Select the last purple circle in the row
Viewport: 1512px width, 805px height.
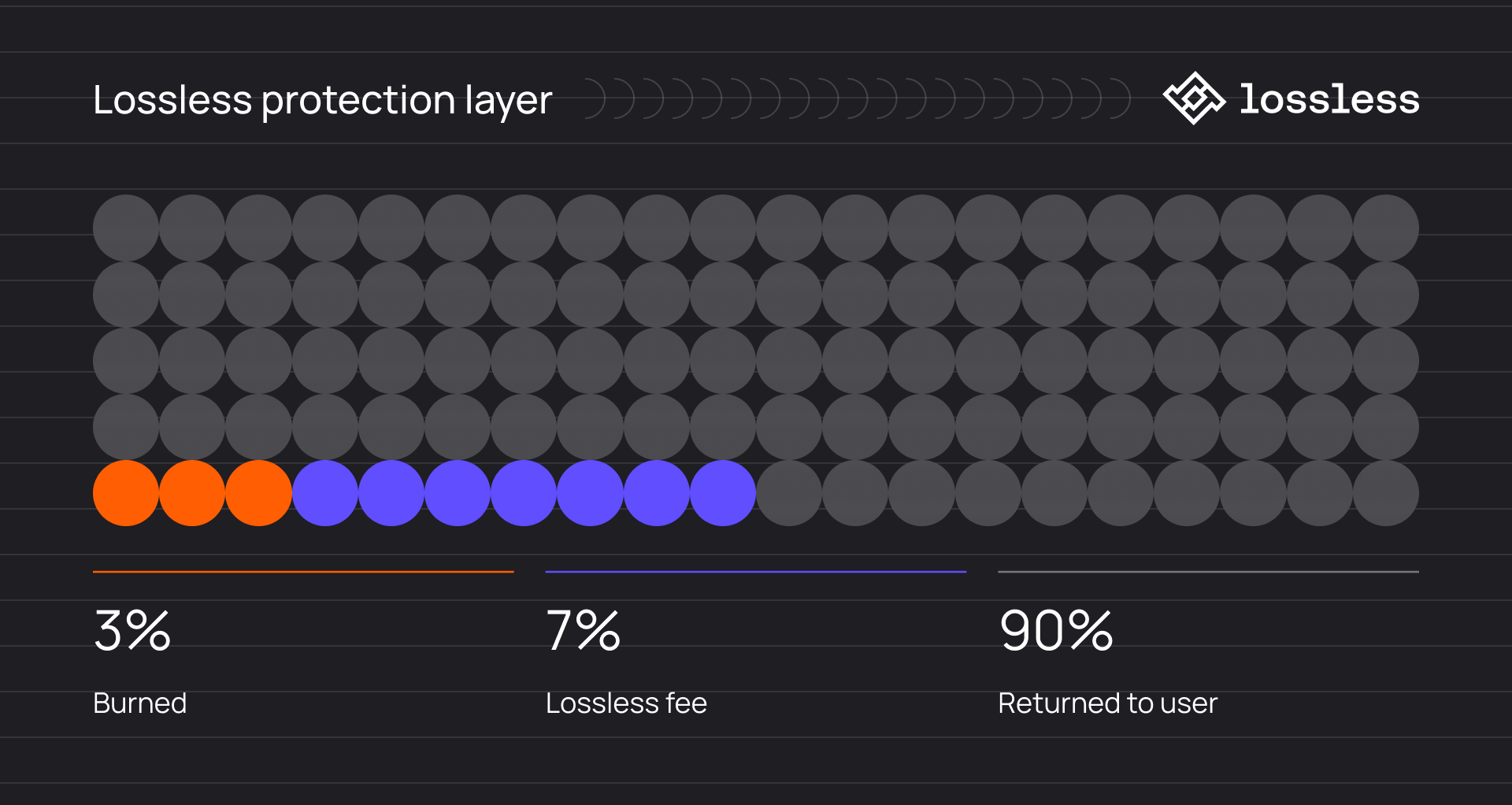click(723, 493)
